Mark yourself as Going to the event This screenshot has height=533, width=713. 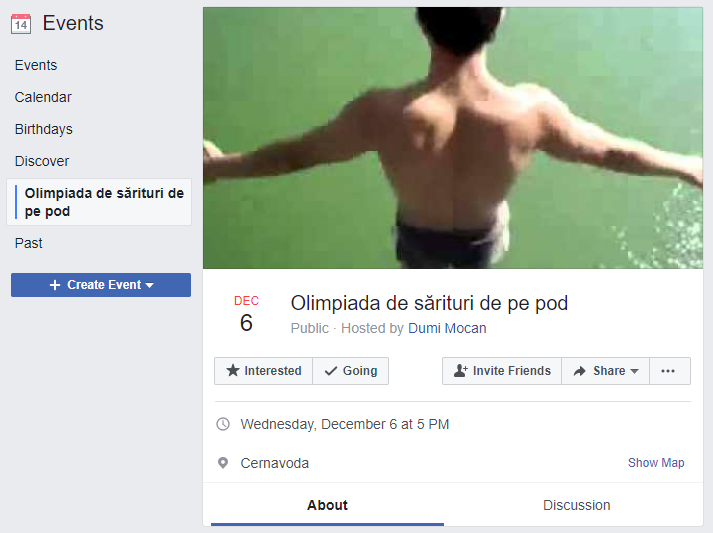click(x=351, y=371)
